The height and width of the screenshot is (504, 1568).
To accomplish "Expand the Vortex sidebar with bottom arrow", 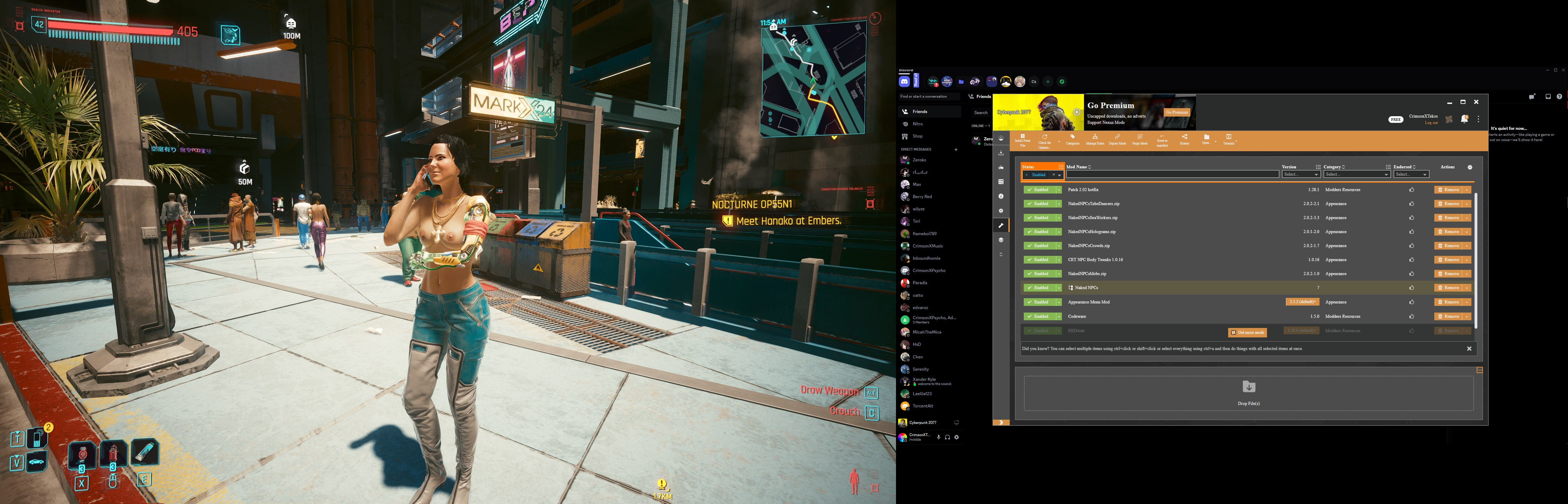I will (1001, 422).
